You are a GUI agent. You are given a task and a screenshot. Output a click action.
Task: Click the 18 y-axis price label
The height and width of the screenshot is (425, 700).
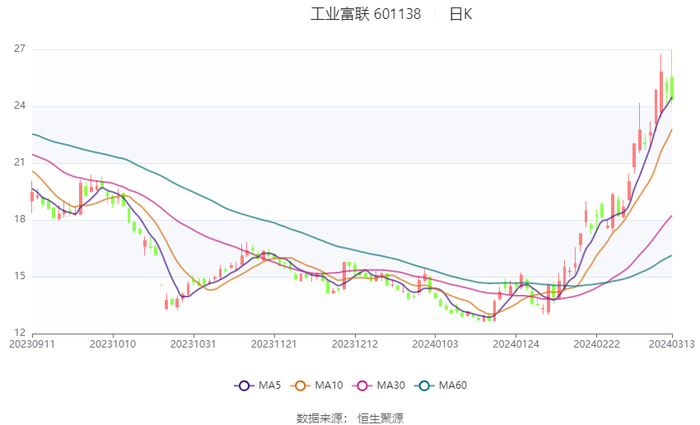20,219
